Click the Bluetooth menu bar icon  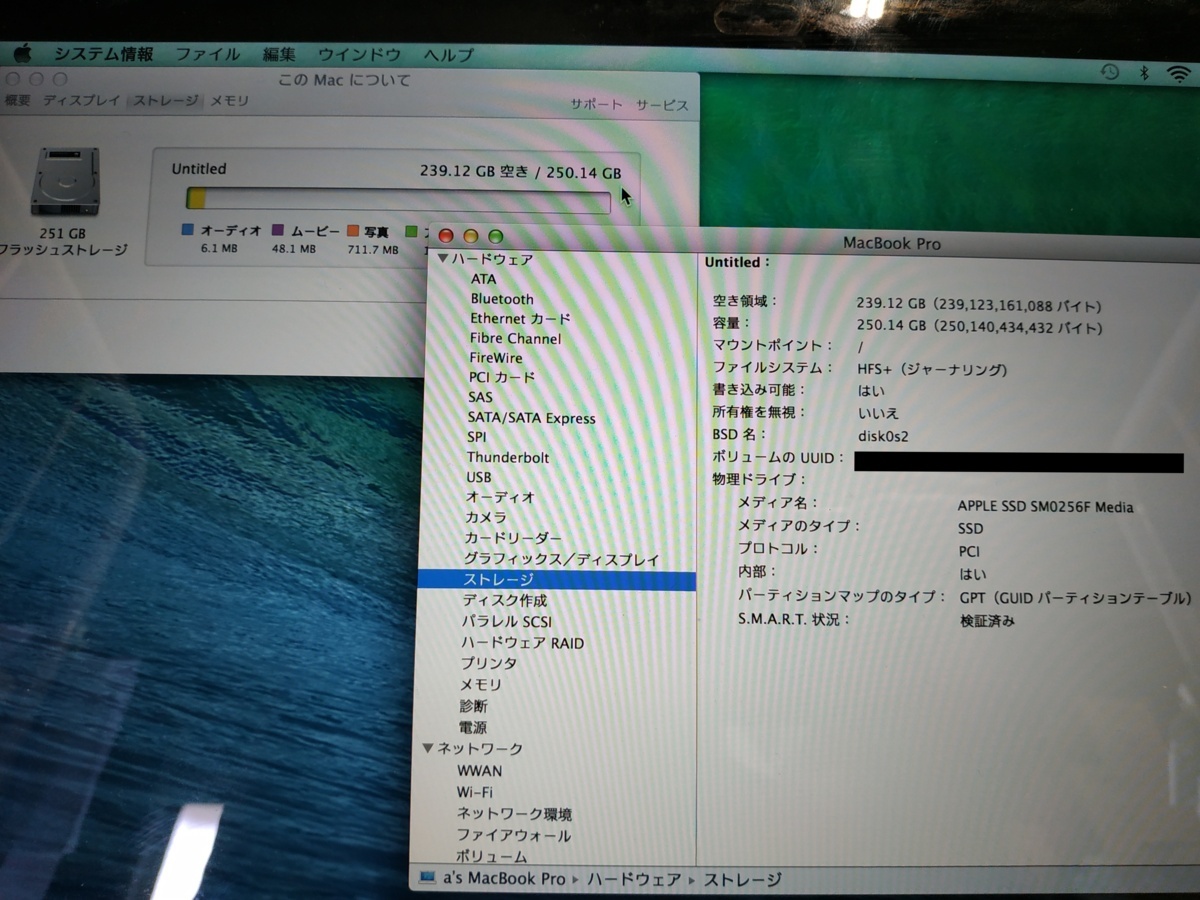(x=1144, y=72)
